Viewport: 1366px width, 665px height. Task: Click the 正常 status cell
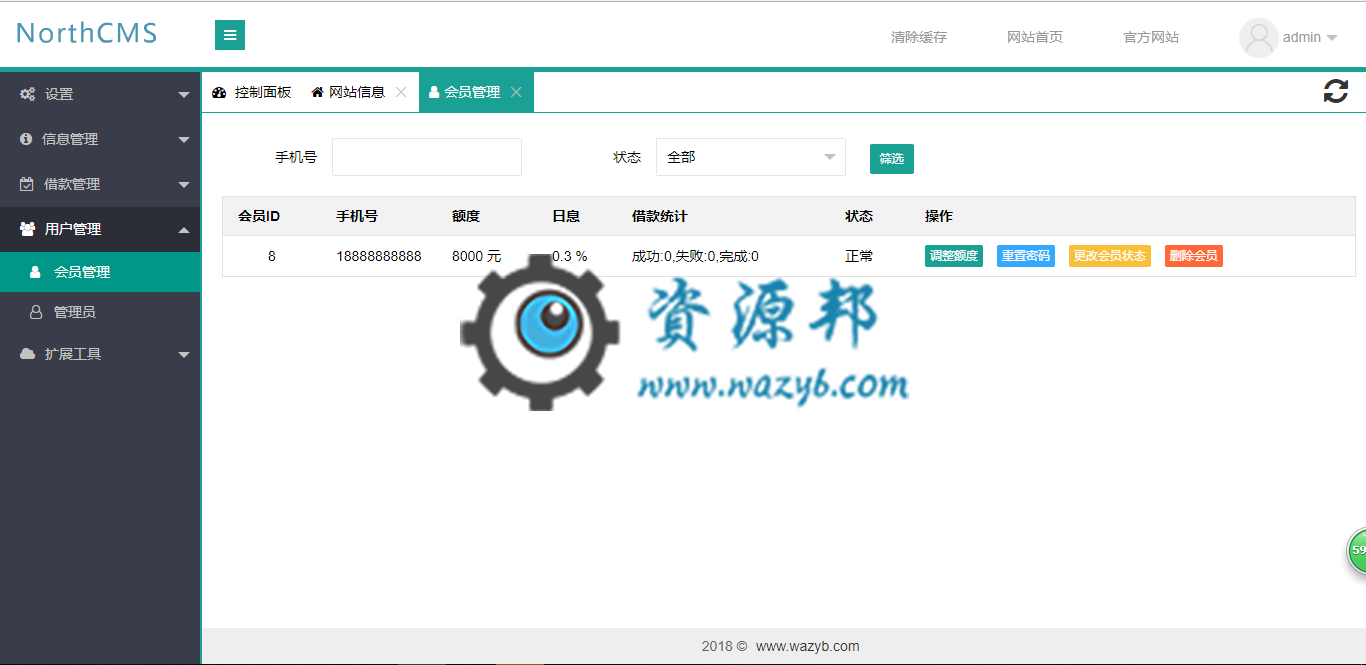pyautogui.click(x=859, y=256)
